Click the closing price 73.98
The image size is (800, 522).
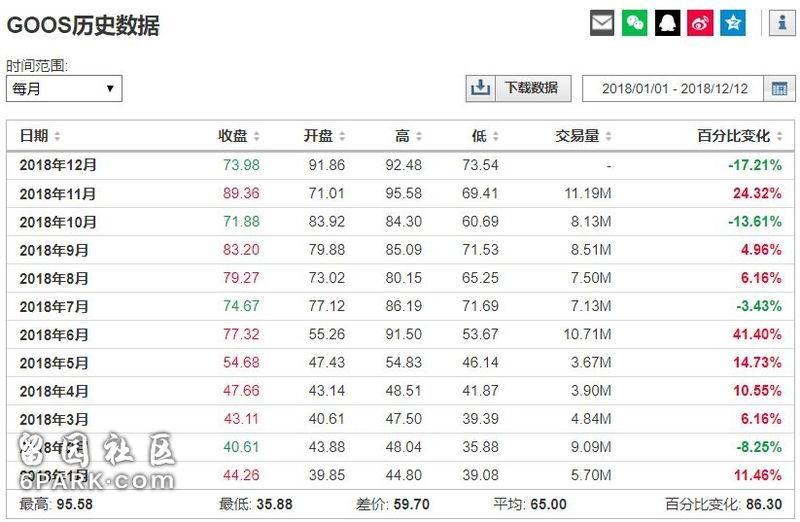click(241, 165)
